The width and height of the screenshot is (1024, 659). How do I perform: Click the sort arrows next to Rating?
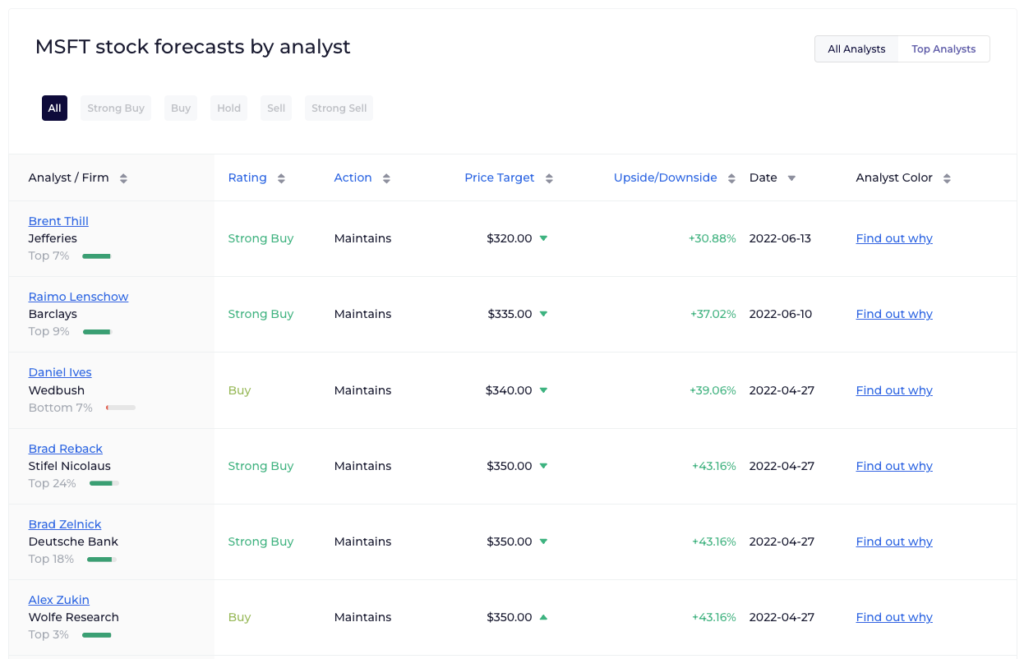click(281, 179)
